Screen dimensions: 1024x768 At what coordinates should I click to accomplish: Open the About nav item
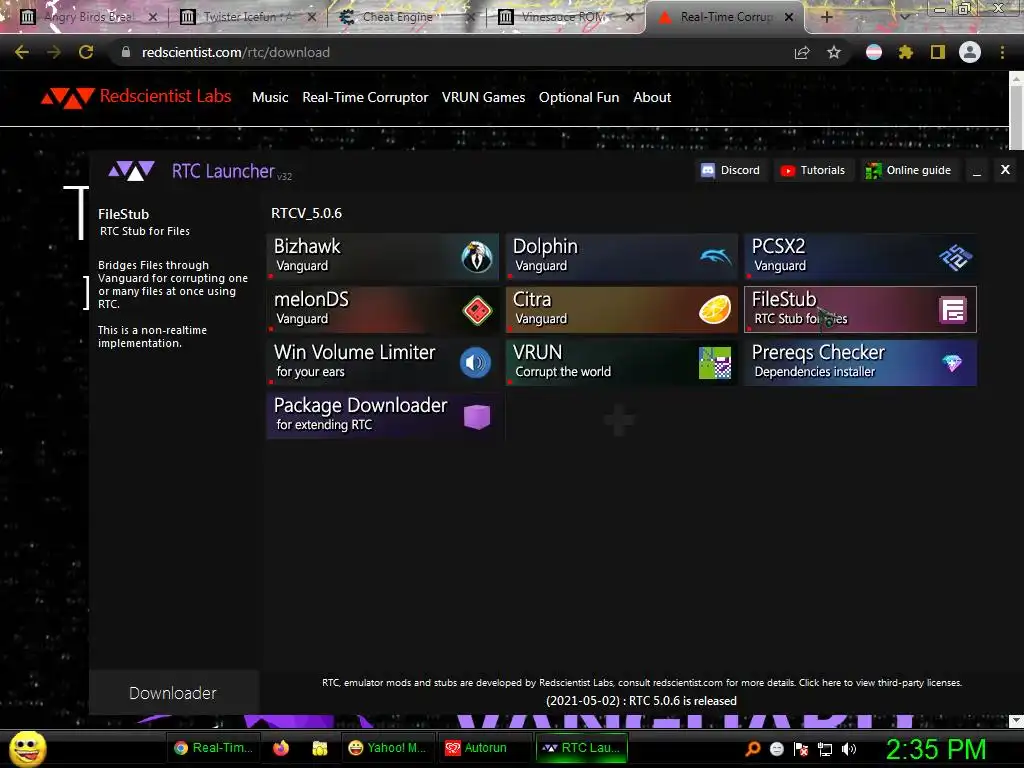pos(652,97)
